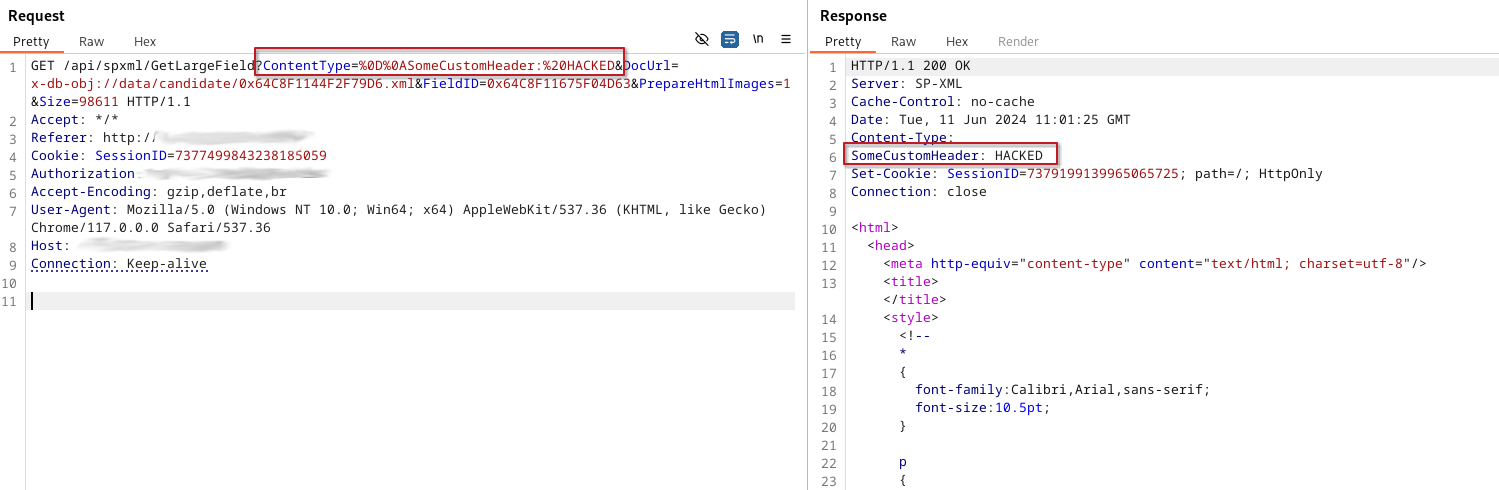
Task: Toggle the crossed-out eye visibility icon
Action: click(x=702, y=39)
